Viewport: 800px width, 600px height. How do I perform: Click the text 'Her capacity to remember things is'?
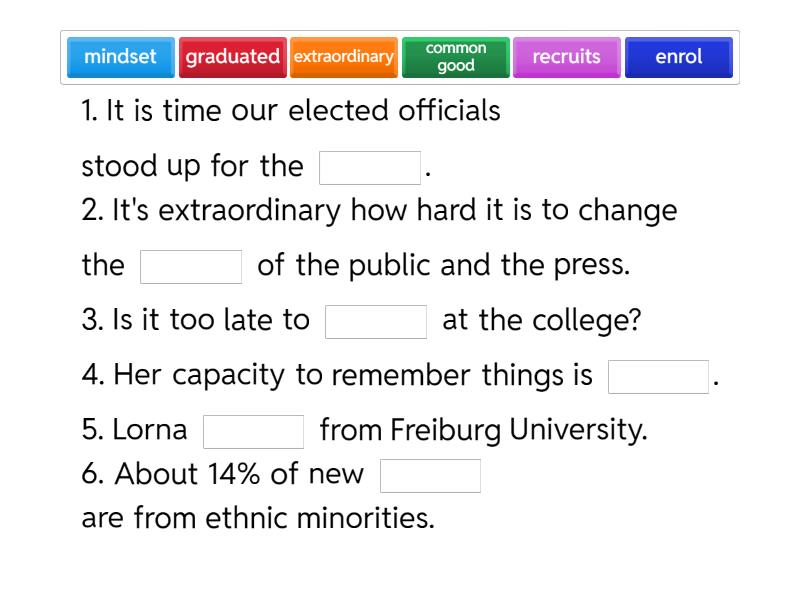[338, 376]
